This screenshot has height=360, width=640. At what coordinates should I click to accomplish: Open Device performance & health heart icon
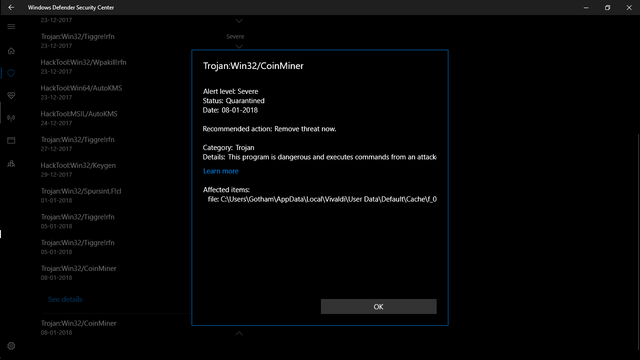(x=11, y=96)
